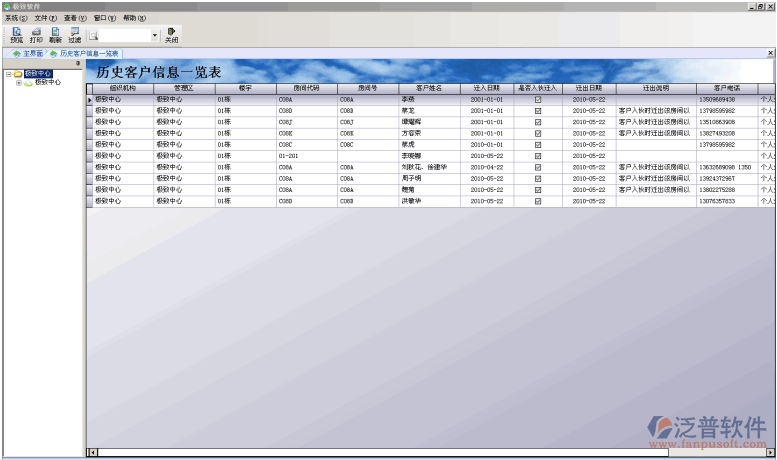Click the 预览 (Preview) toolbar icon
This screenshot has width=777, height=460.
pyautogui.click(x=16, y=35)
